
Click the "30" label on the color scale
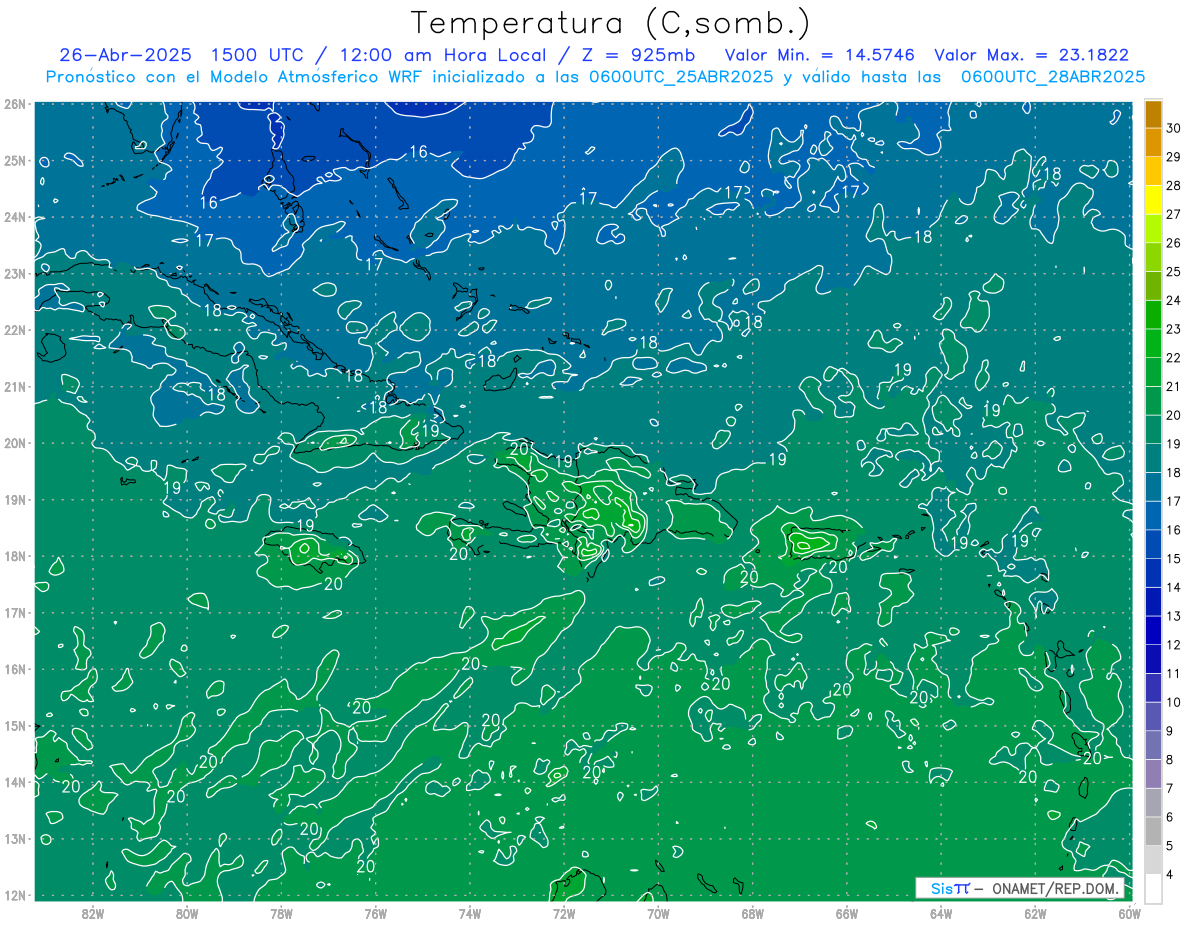pyautogui.click(x=1173, y=128)
